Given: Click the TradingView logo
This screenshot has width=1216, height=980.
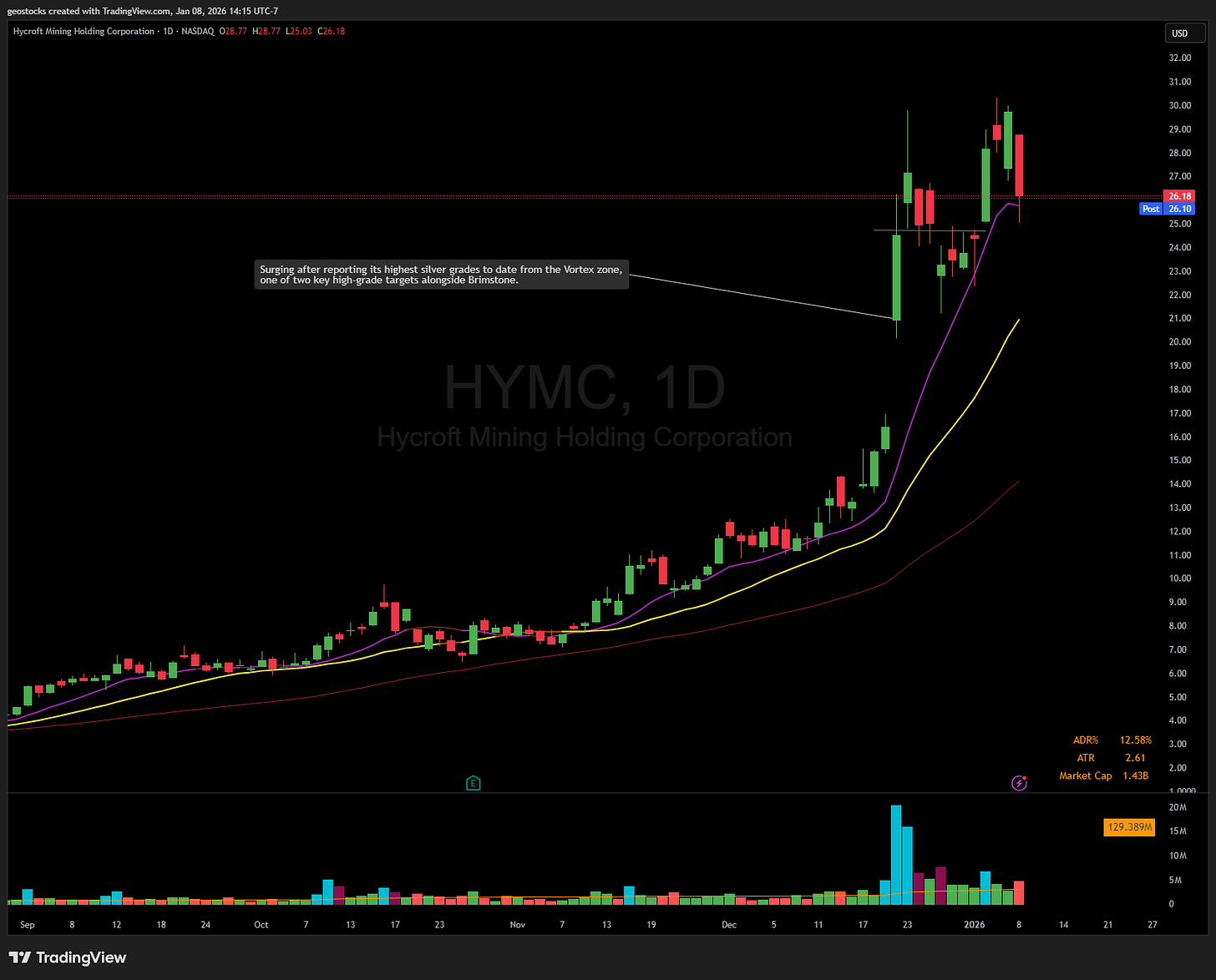Looking at the screenshot, I should point(68,957).
